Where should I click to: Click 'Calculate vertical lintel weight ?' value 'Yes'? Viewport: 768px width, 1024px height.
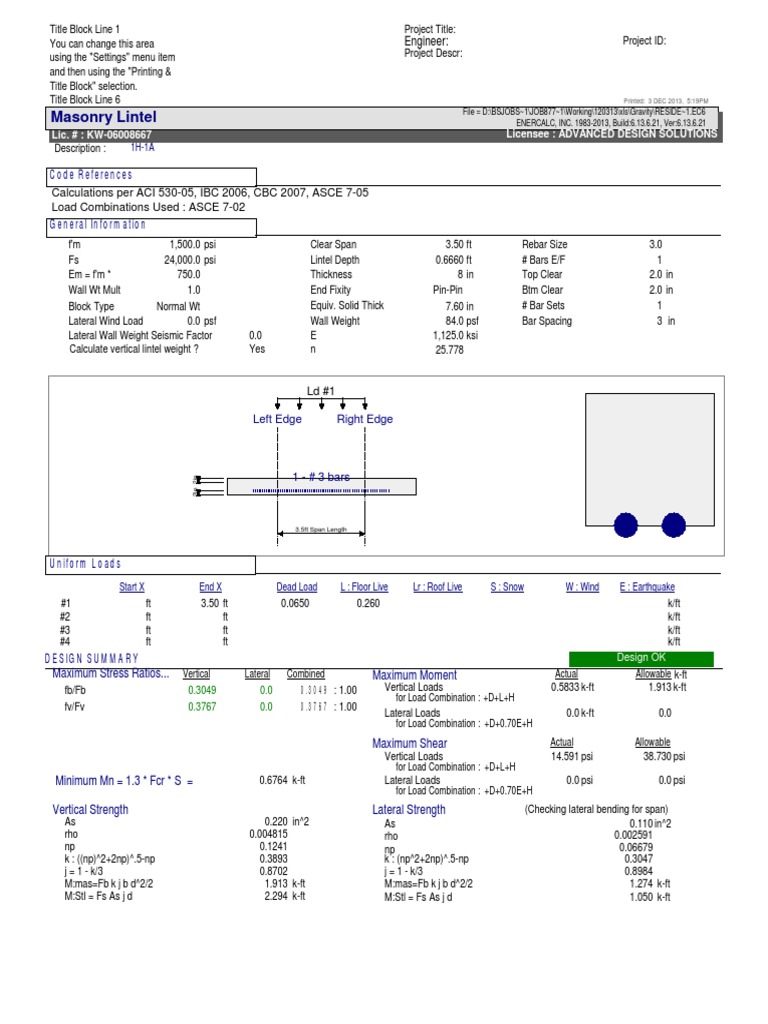tap(257, 349)
